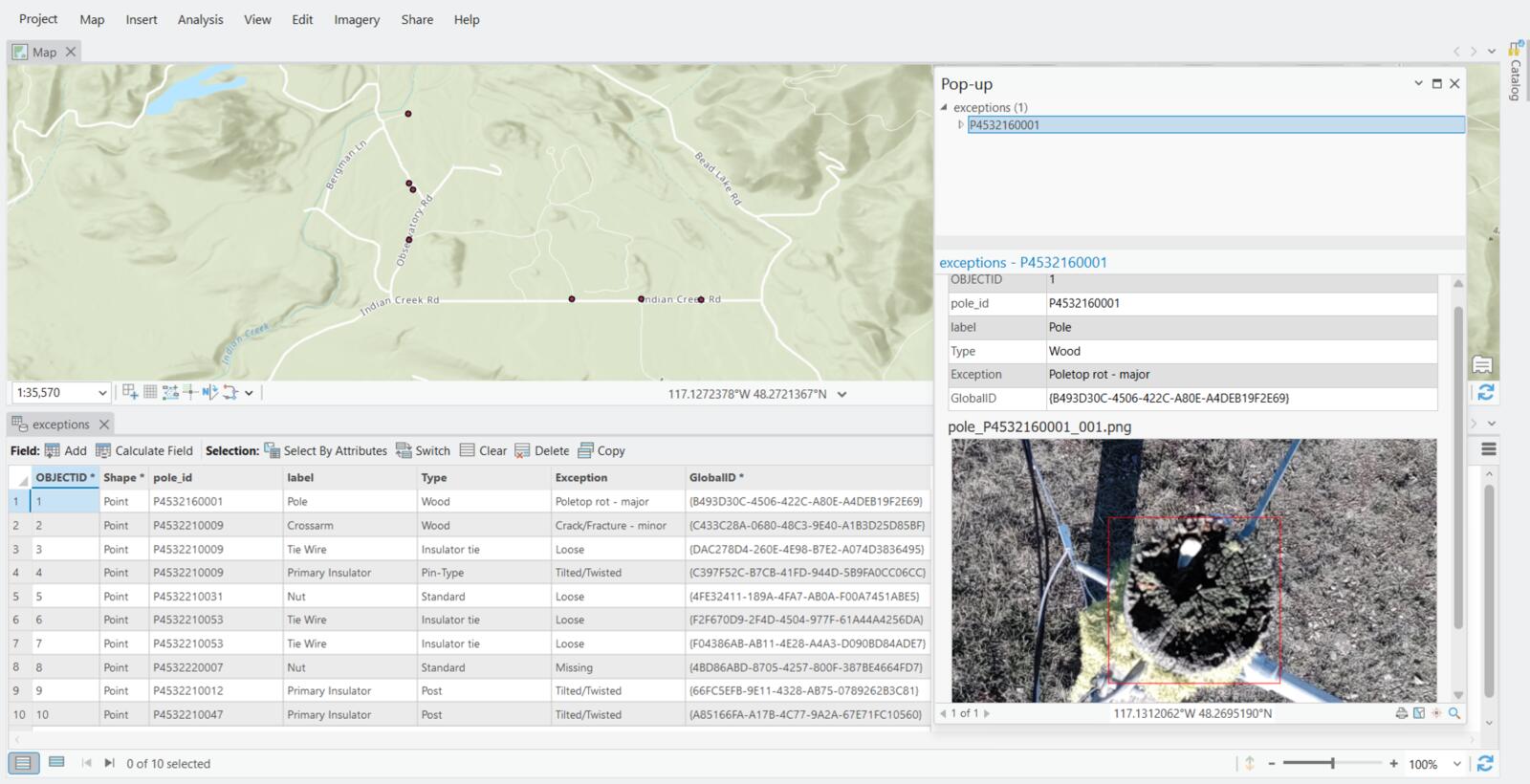
Task: Sort by the pole_id column header
Action: pyautogui.click(x=216, y=477)
